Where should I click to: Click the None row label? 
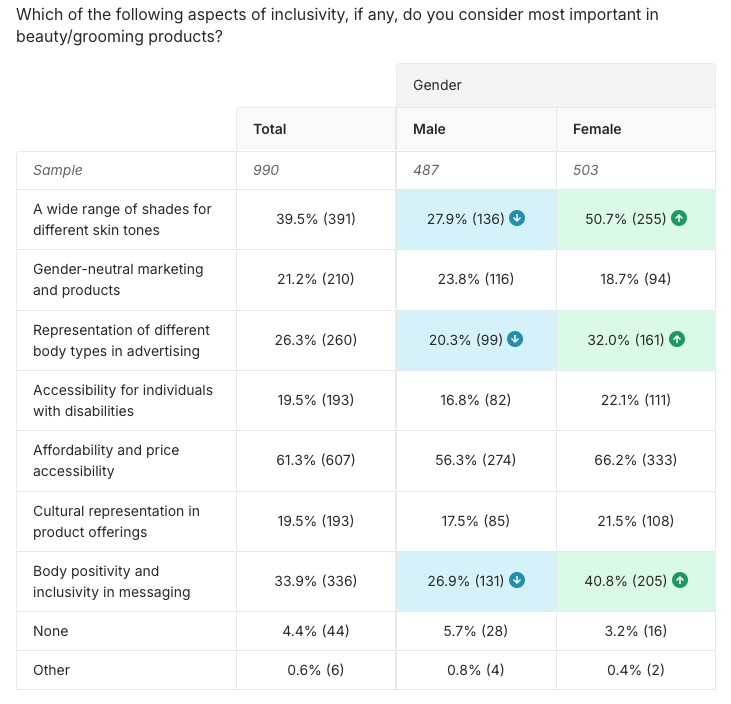[x=51, y=631]
